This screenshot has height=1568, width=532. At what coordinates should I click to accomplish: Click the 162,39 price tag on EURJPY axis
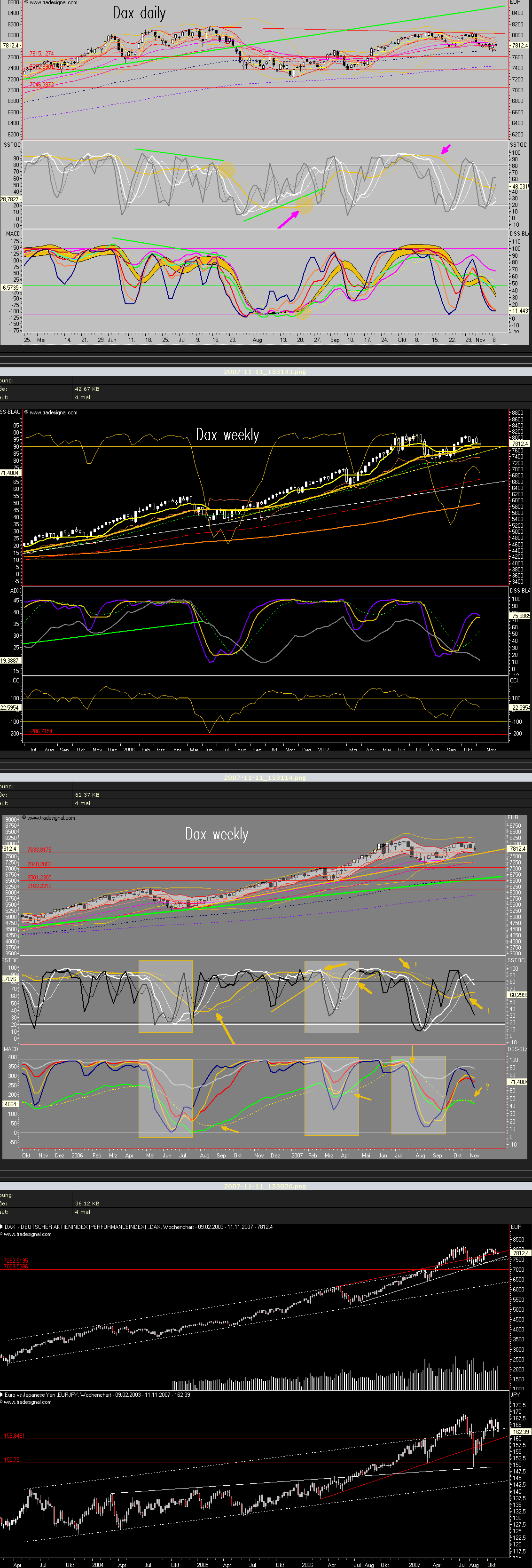coord(520,1432)
